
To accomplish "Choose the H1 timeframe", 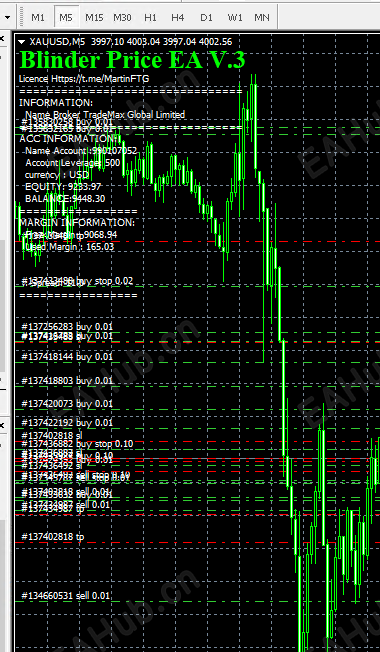I will [x=150, y=17].
